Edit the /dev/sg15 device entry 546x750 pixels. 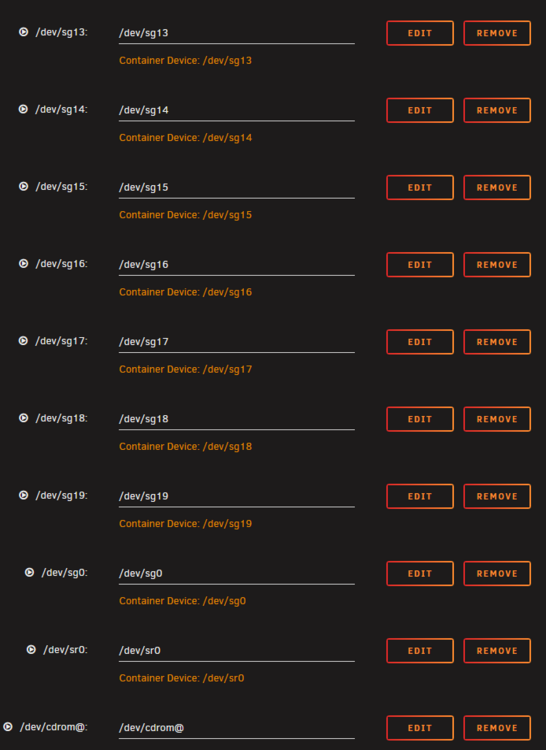(420, 188)
